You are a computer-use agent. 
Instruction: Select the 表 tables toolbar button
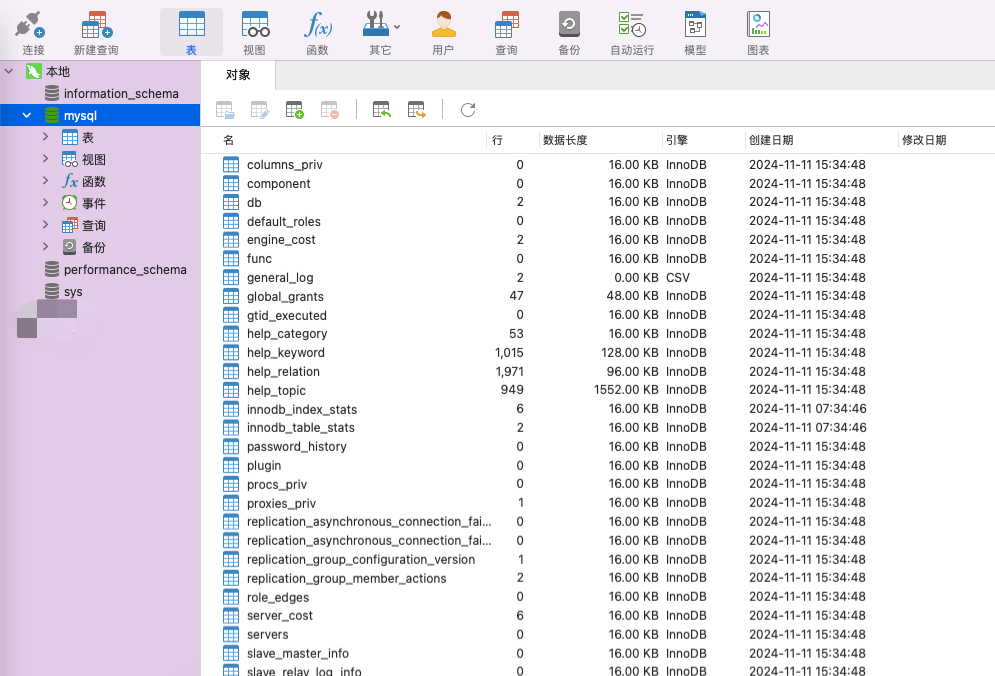tap(191, 32)
